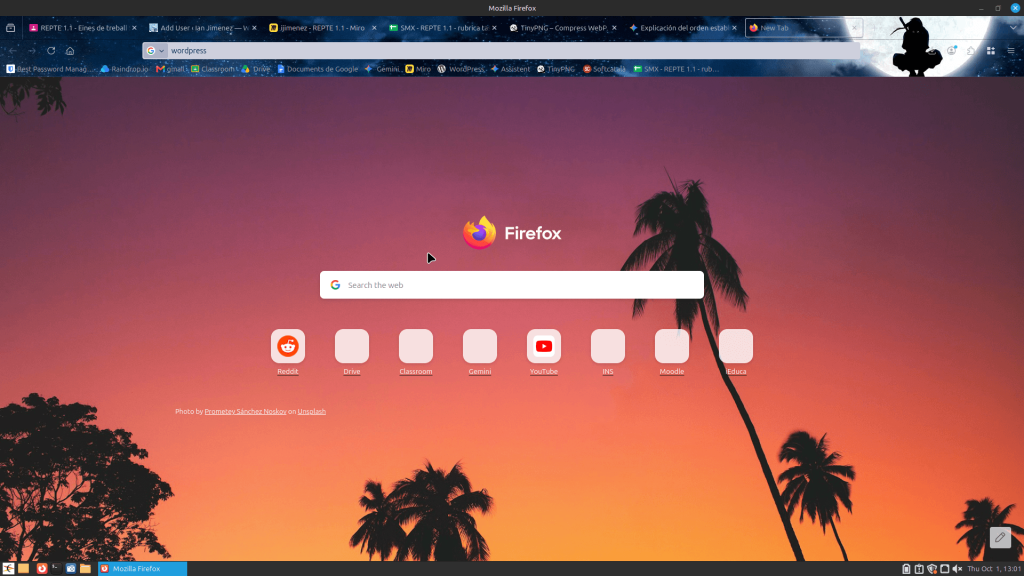Close the Add User tab

(x=254, y=28)
